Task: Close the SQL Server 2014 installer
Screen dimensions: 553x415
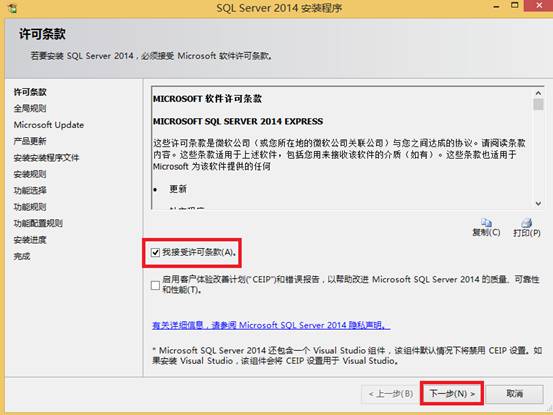Action: click(x=539, y=6)
